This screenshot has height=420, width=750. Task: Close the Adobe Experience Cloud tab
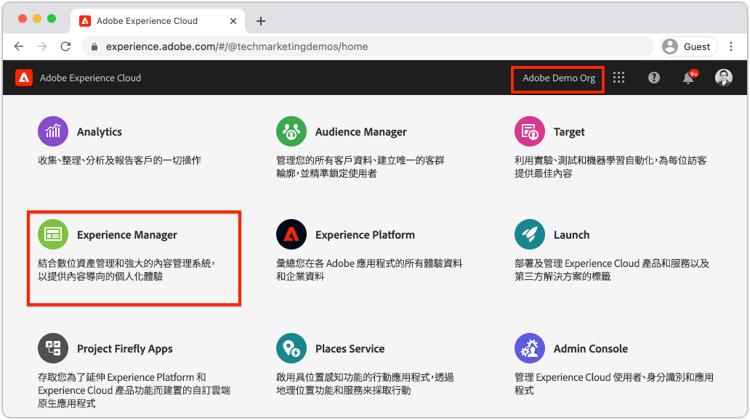click(x=233, y=21)
